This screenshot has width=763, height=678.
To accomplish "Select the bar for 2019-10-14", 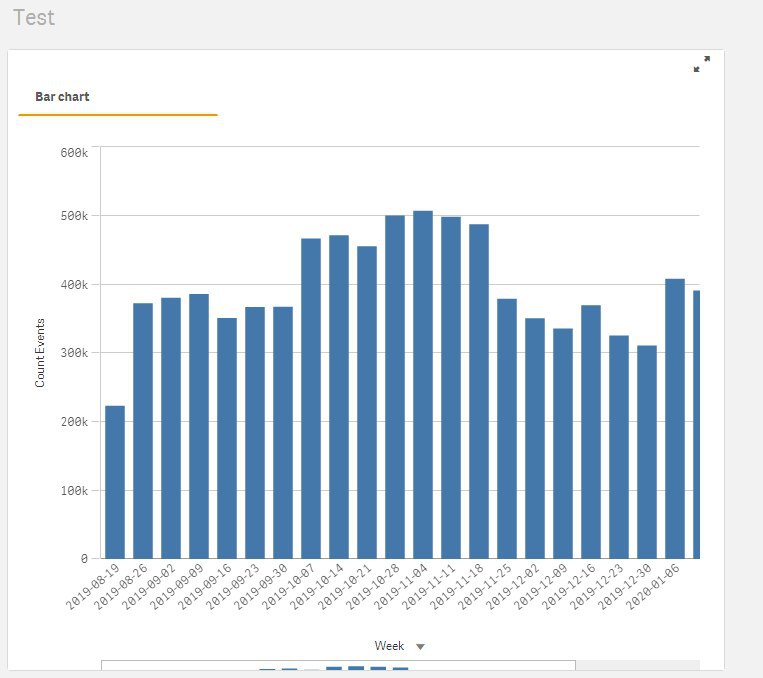I will tap(339, 397).
